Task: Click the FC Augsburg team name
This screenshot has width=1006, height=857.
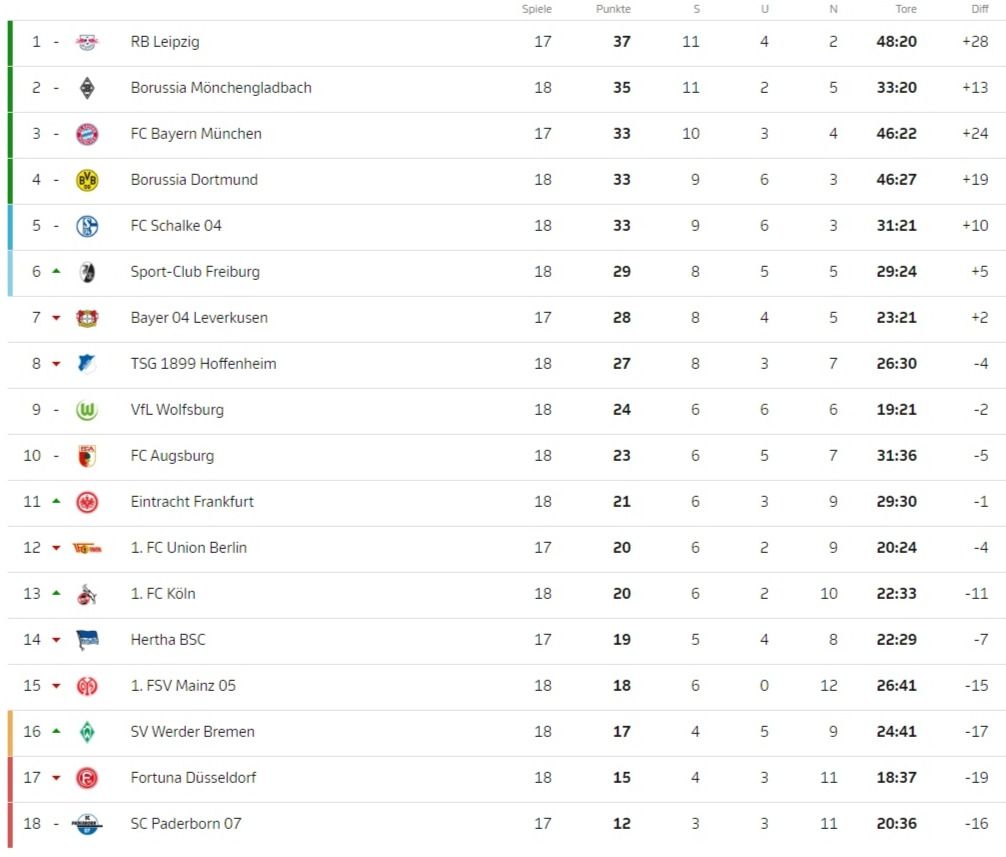Action: tap(172, 456)
